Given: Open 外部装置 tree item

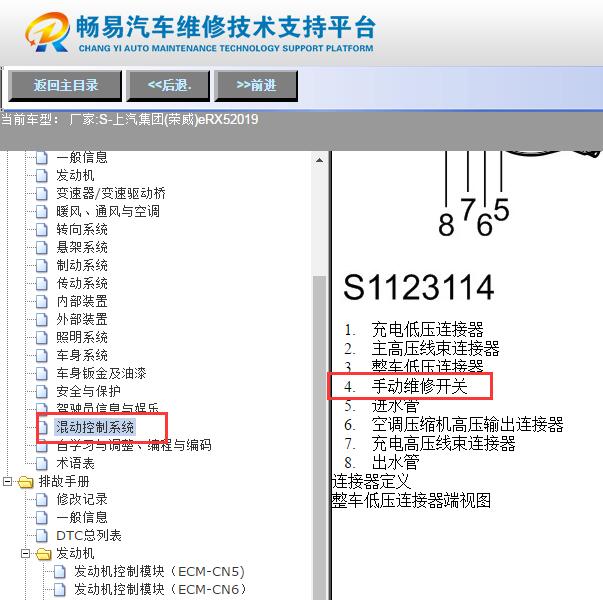Looking at the screenshot, I should pos(82,320).
